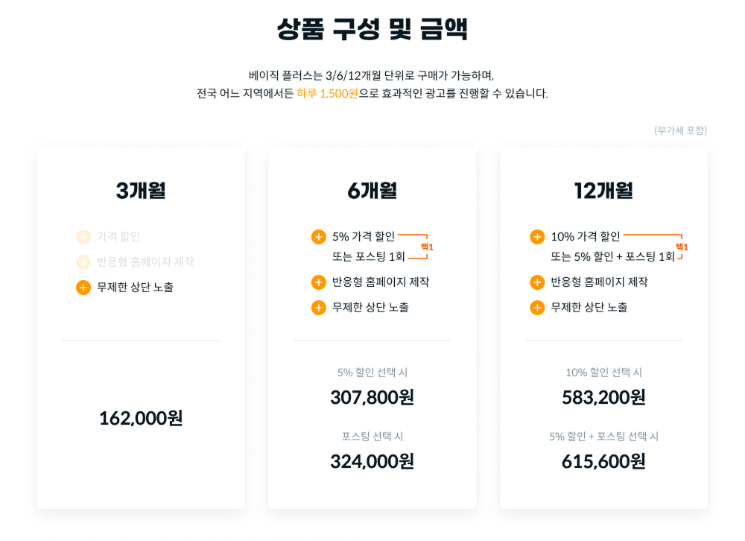The width and height of the screenshot is (745, 541).
Task: Click 12개월 card's 무제한 상단 노출 plus icon
Action: (537, 307)
